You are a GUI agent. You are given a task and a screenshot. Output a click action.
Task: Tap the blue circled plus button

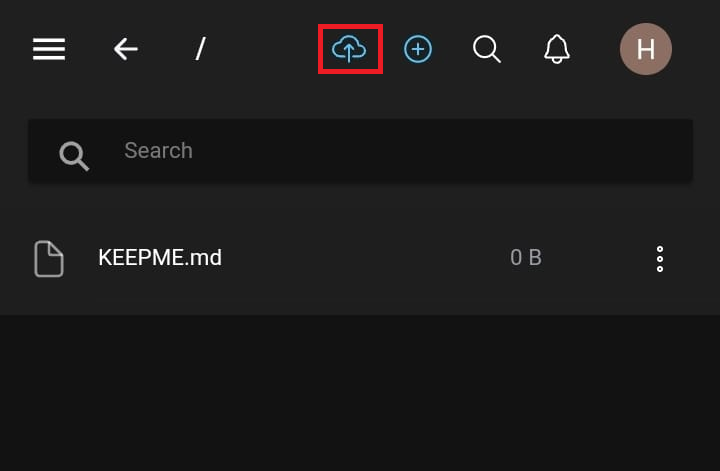tap(418, 49)
